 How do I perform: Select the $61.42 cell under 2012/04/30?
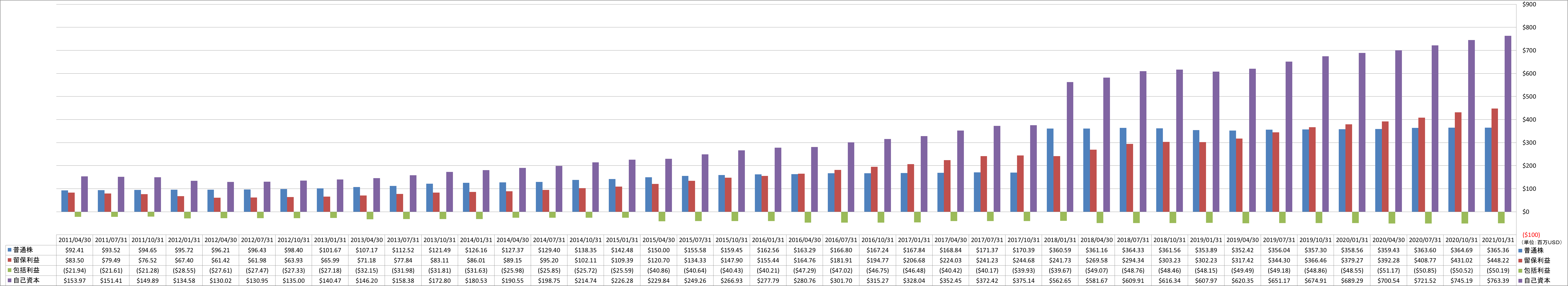[220, 260]
